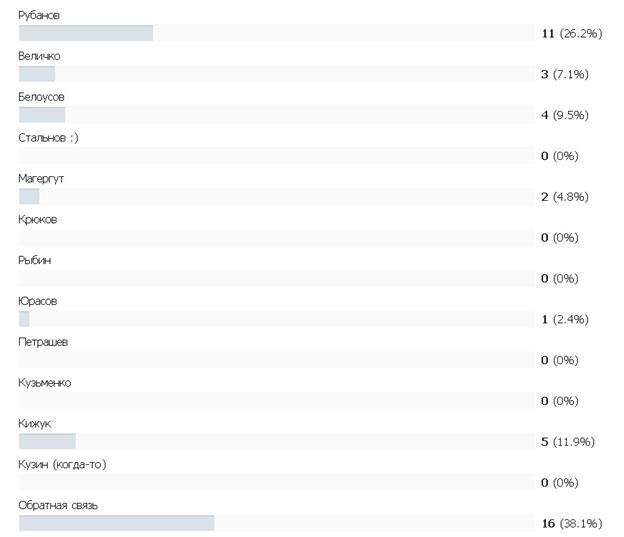The height and width of the screenshot is (537, 624).
Task: Select the Рыбин option label
Action: (35, 260)
